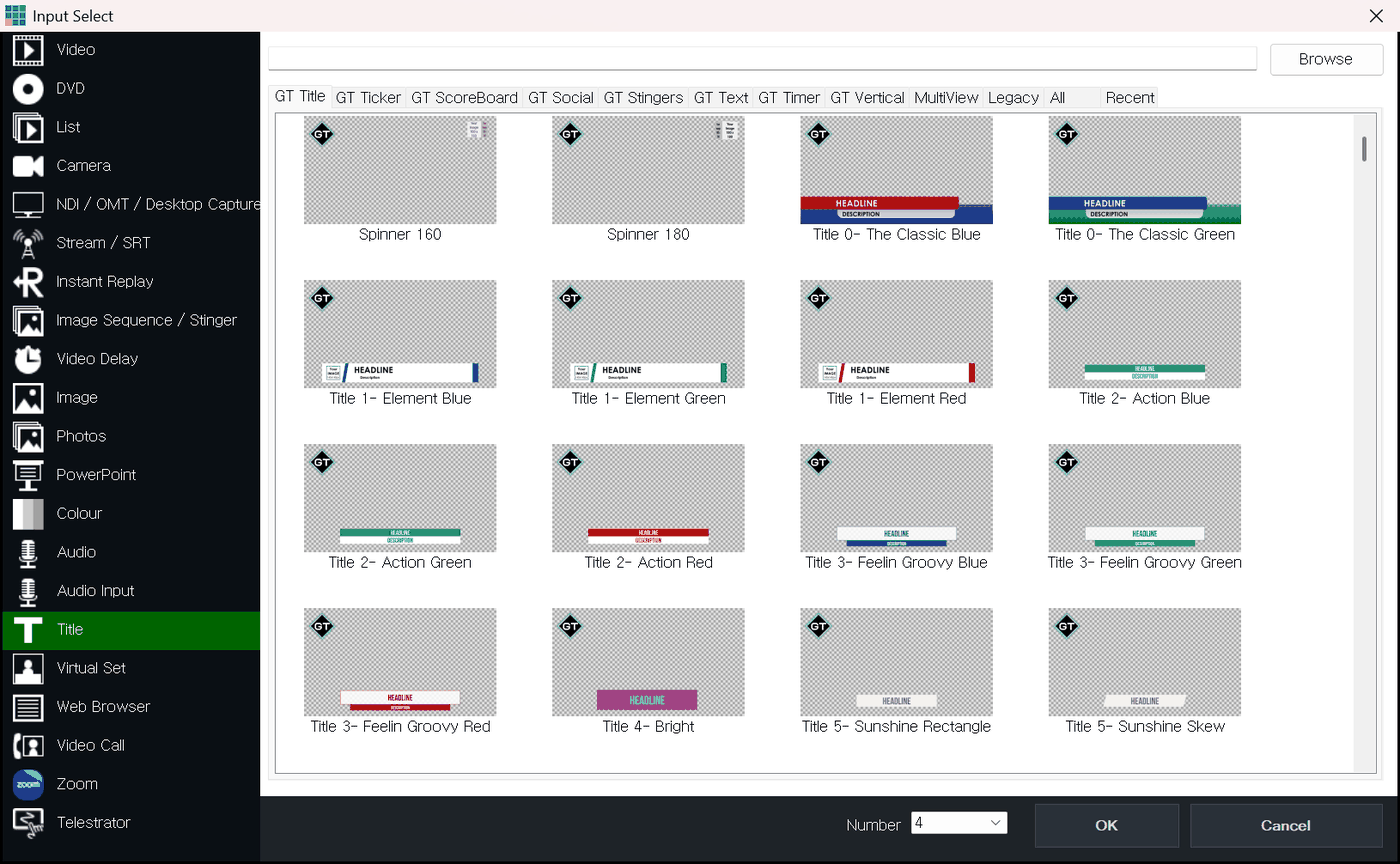The width and height of the screenshot is (1400, 864).
Task: Choose the Audio Input icon
Action: click(x=28, y=591)
